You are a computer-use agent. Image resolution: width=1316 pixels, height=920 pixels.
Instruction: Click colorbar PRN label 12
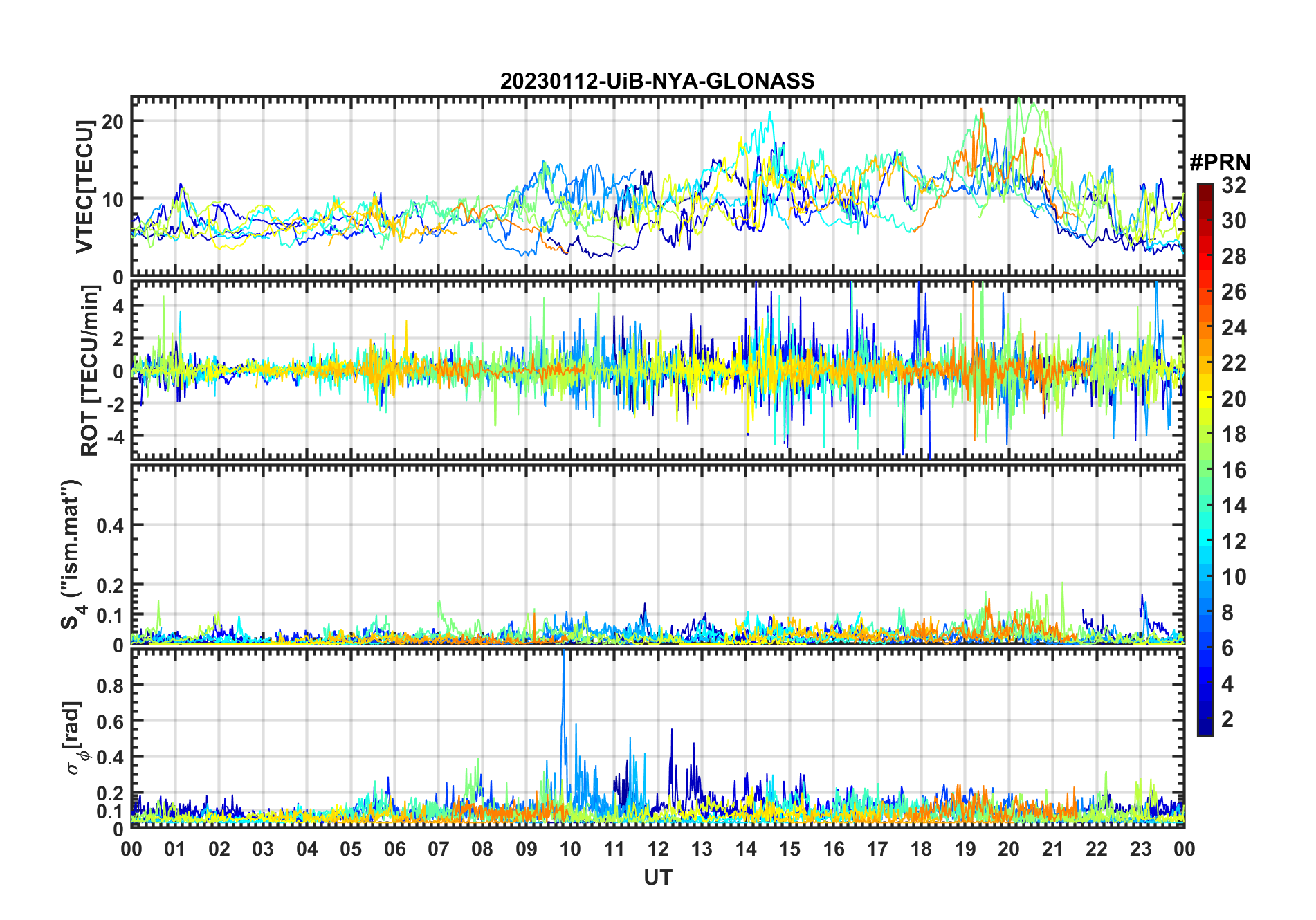pyautogui.click(x=1234, y=542)
